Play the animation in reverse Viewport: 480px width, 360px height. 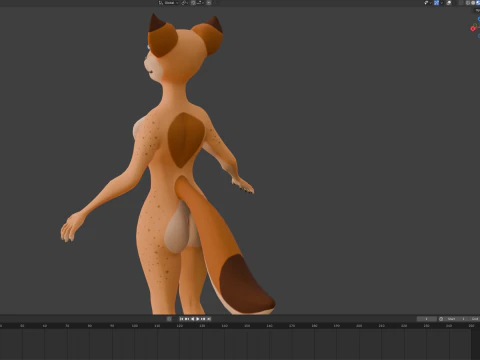pos(192,319)
